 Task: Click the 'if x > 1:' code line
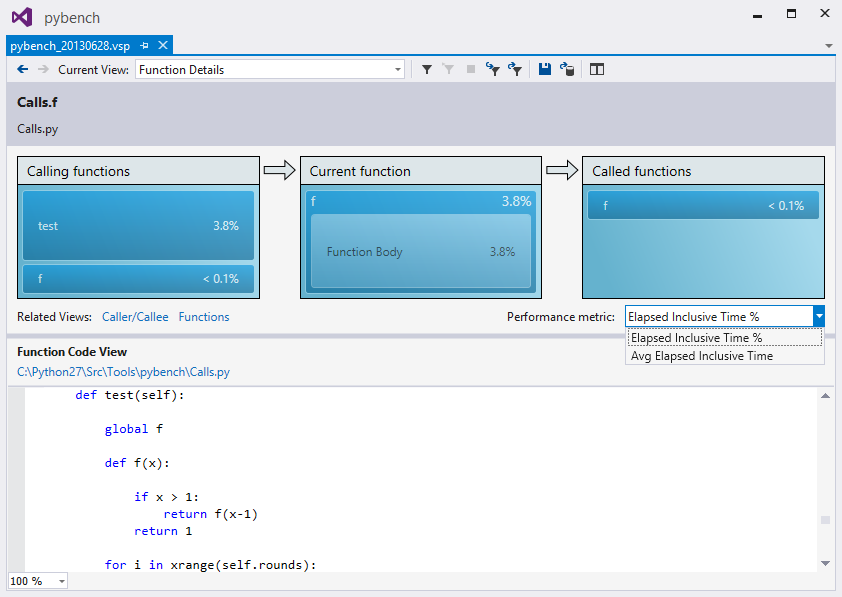[166, 497]
